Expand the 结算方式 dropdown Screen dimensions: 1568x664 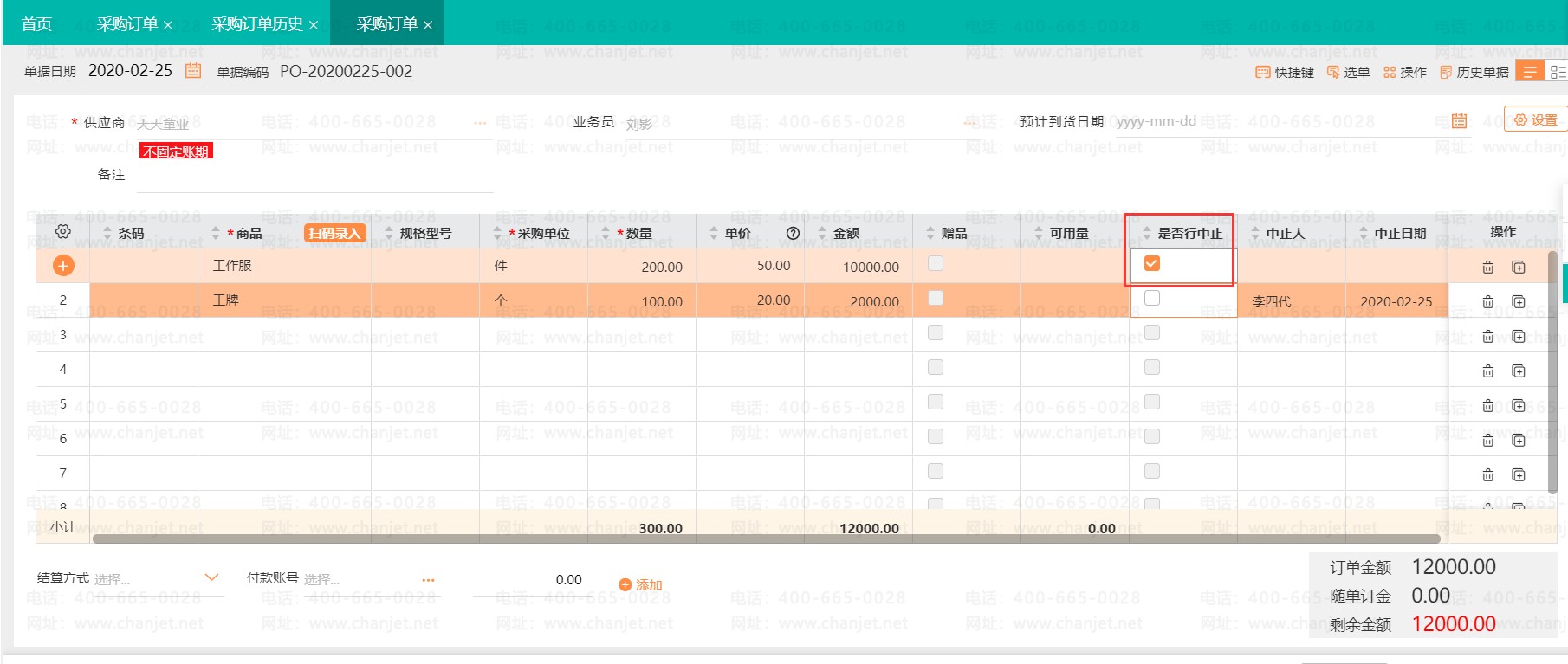click(x=211, y=577)
